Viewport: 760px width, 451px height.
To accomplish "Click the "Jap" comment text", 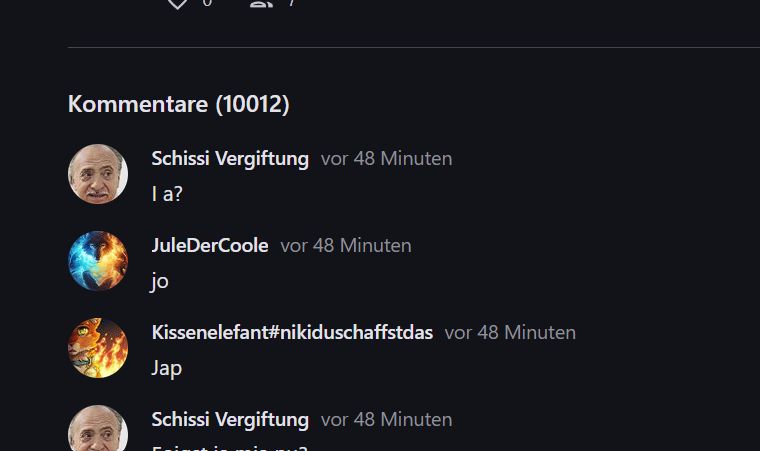I will (x=167, y=368).
